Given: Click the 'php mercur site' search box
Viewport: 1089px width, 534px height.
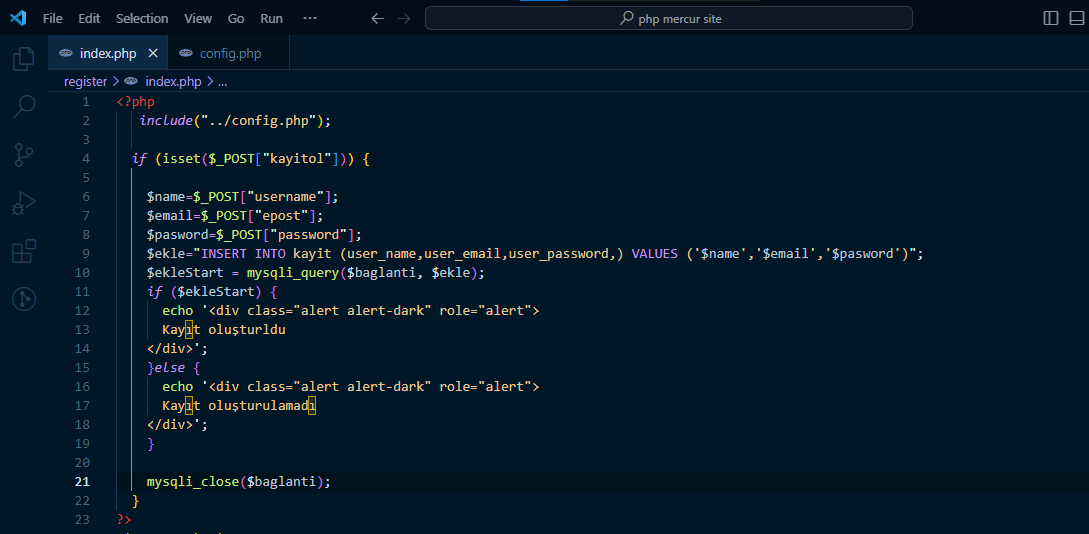Looking at the screenshot, I should click(668, 18).
